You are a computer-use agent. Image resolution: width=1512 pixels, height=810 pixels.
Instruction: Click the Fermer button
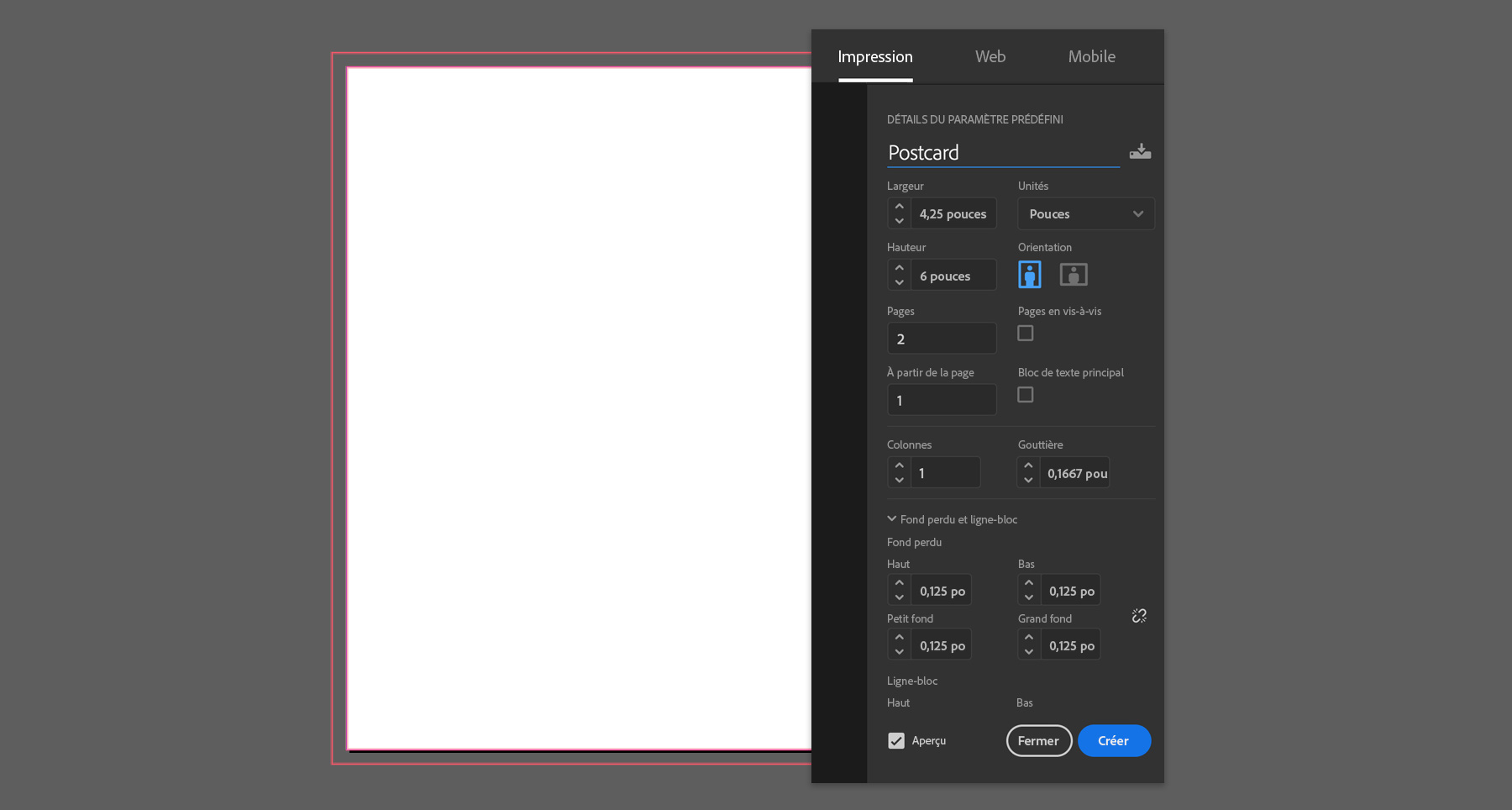pos(1039,740)
